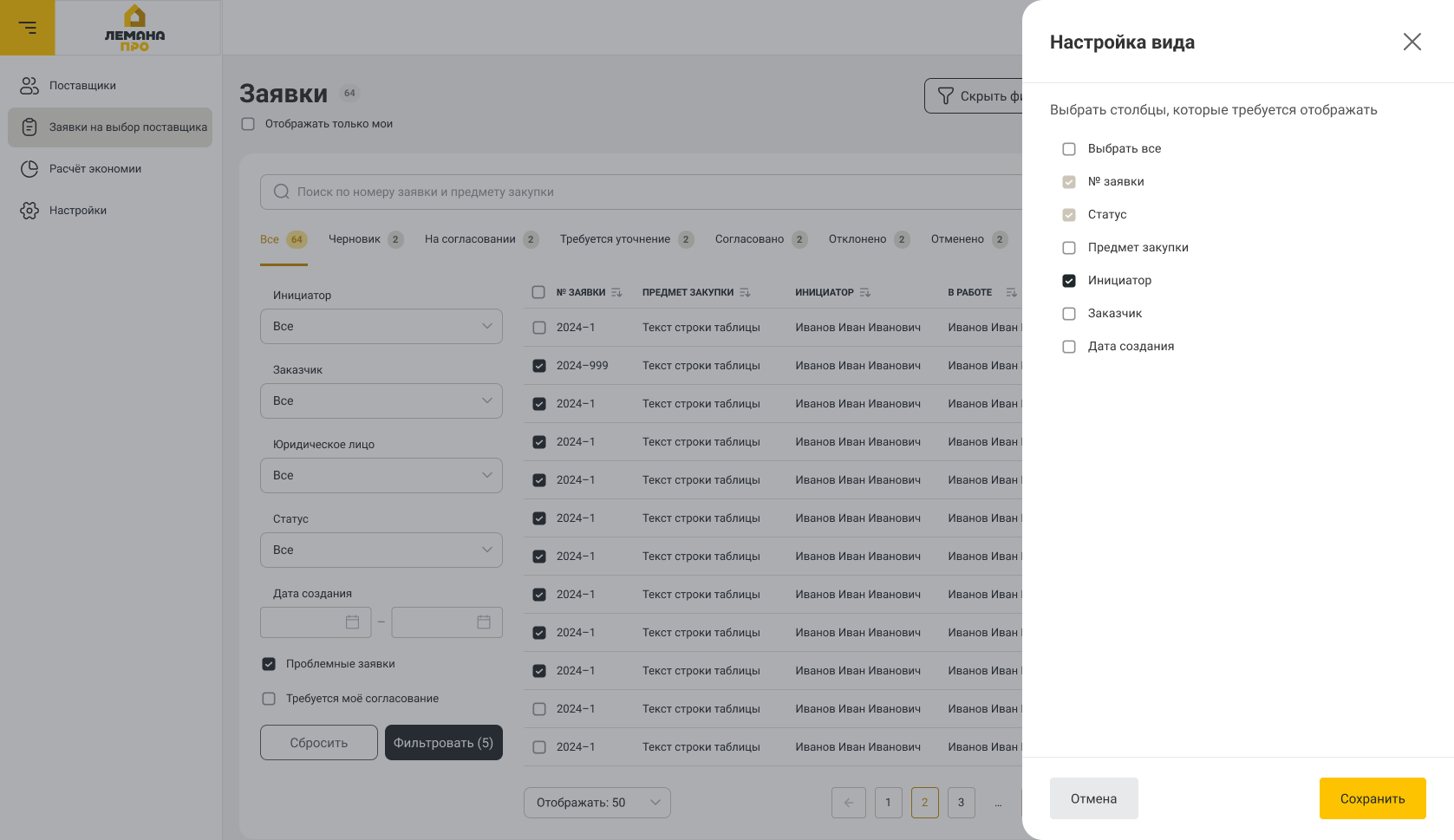The width and height of the screenshot is (1454, 840).
Task: Open the Статус filter dropdown
Action: point(381,550)
